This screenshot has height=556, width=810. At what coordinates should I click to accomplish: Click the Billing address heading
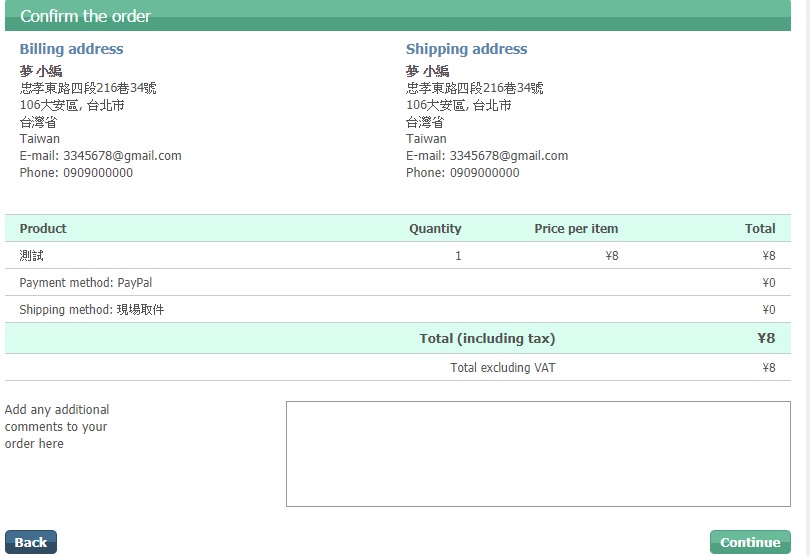coord(72,49)
